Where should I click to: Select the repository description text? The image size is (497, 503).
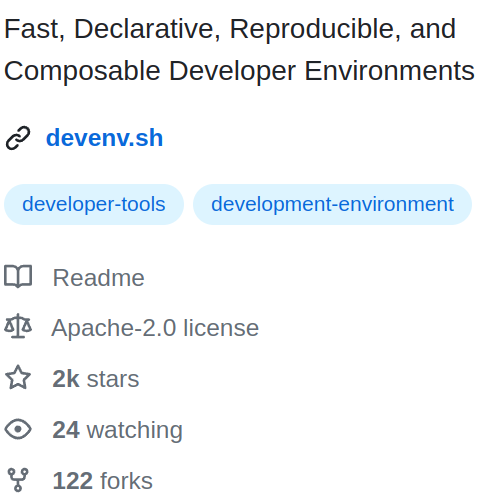[239, 50]
